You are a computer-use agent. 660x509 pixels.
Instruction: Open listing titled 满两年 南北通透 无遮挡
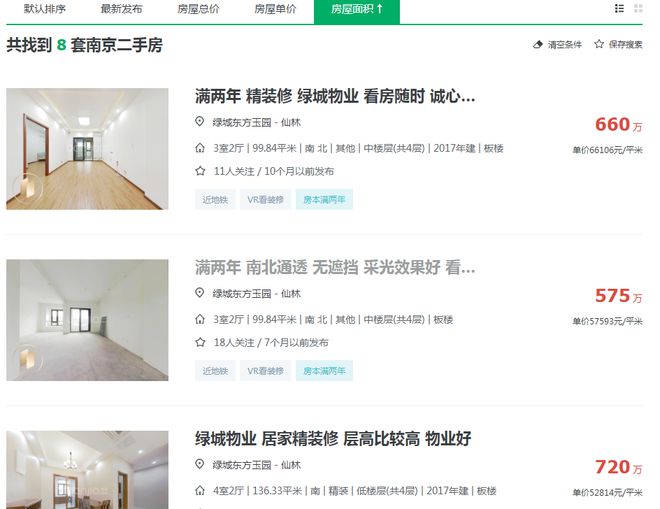335,268
